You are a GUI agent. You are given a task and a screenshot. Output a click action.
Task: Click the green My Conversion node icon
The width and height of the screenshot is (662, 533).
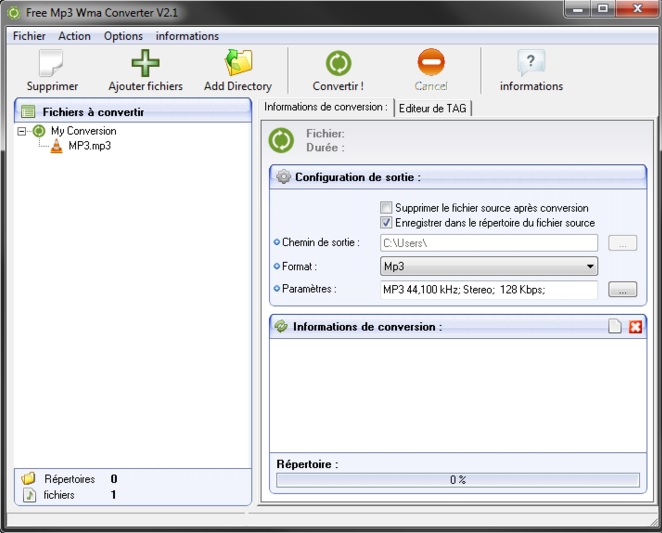tap(39, 131)
